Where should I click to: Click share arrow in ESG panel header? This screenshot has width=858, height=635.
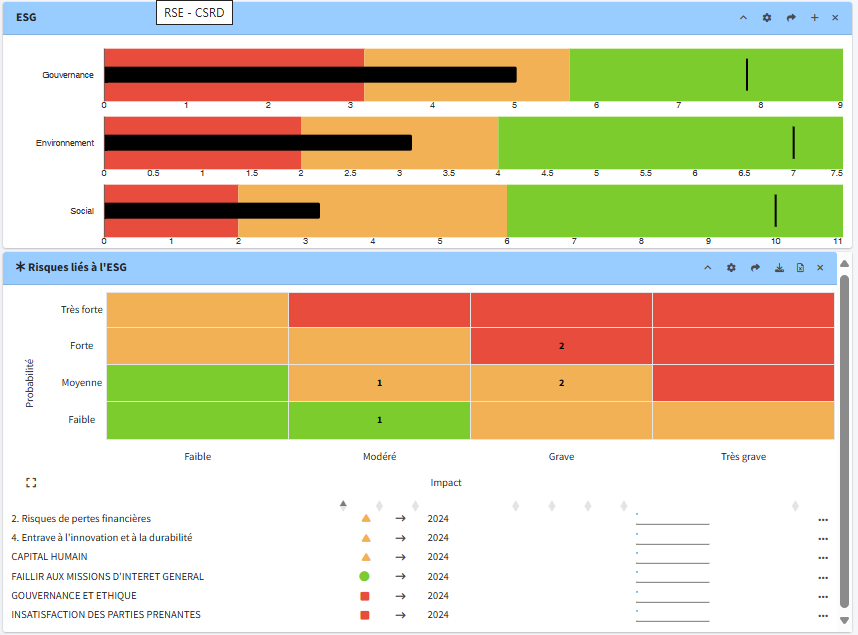click(791, 18)
